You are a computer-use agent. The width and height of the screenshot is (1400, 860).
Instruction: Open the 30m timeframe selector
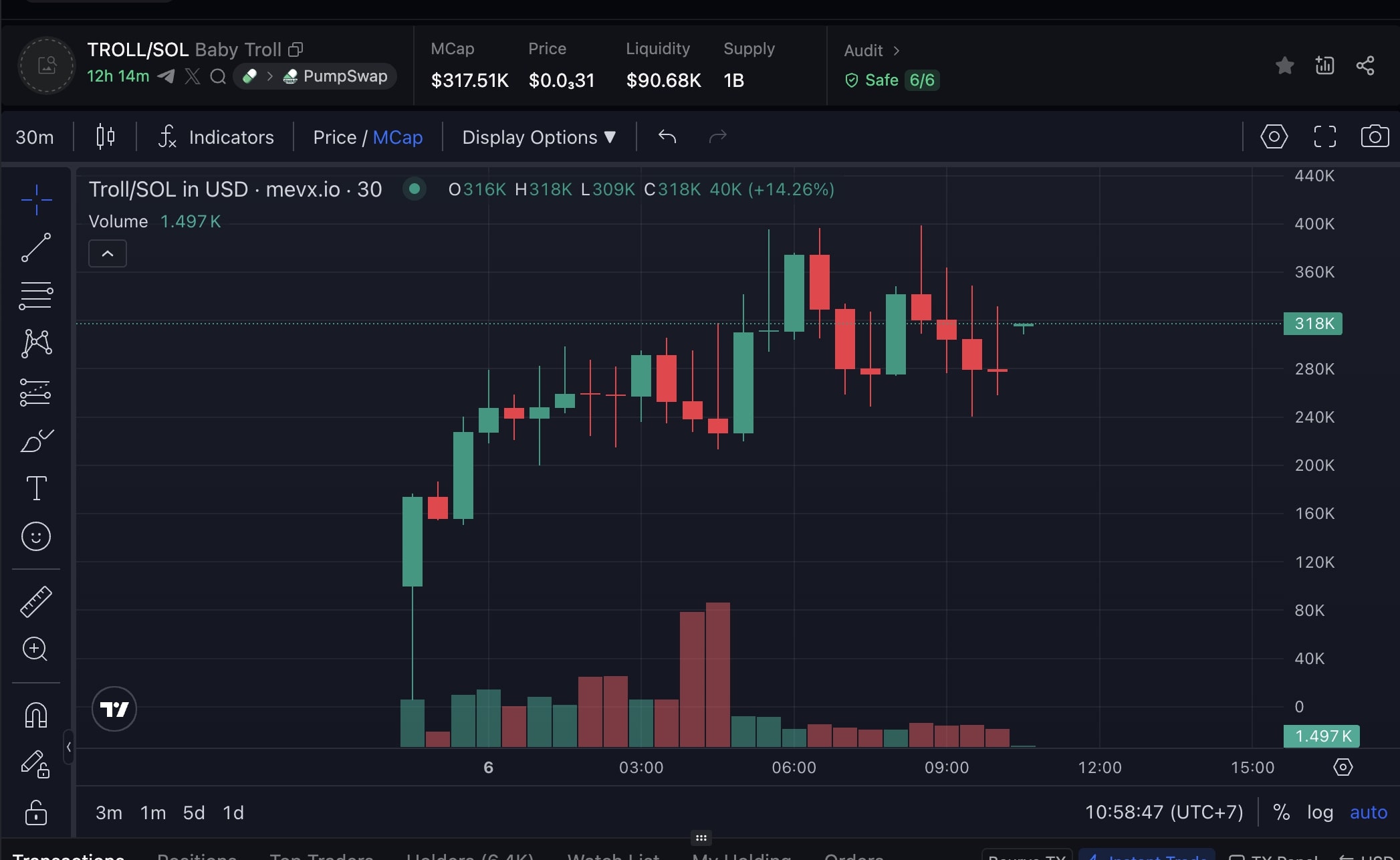coord(35,137)
